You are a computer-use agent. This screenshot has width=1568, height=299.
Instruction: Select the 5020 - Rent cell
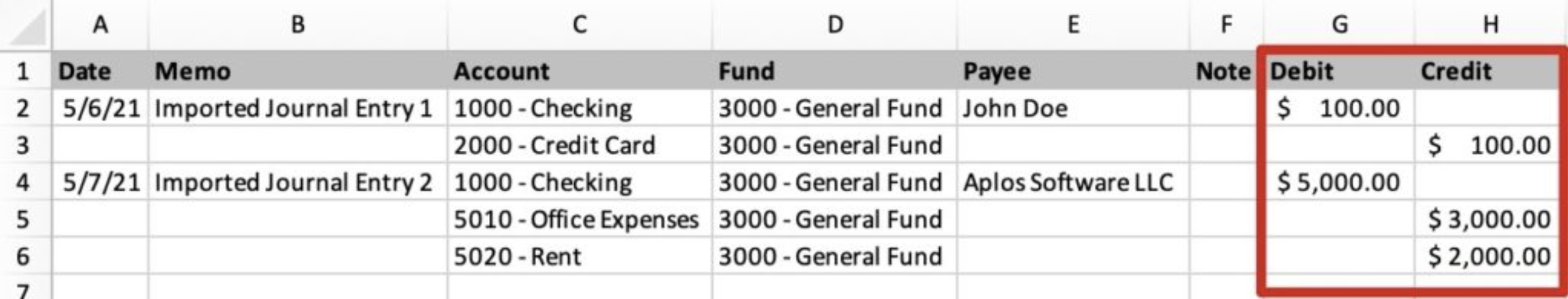coord(580,255)
